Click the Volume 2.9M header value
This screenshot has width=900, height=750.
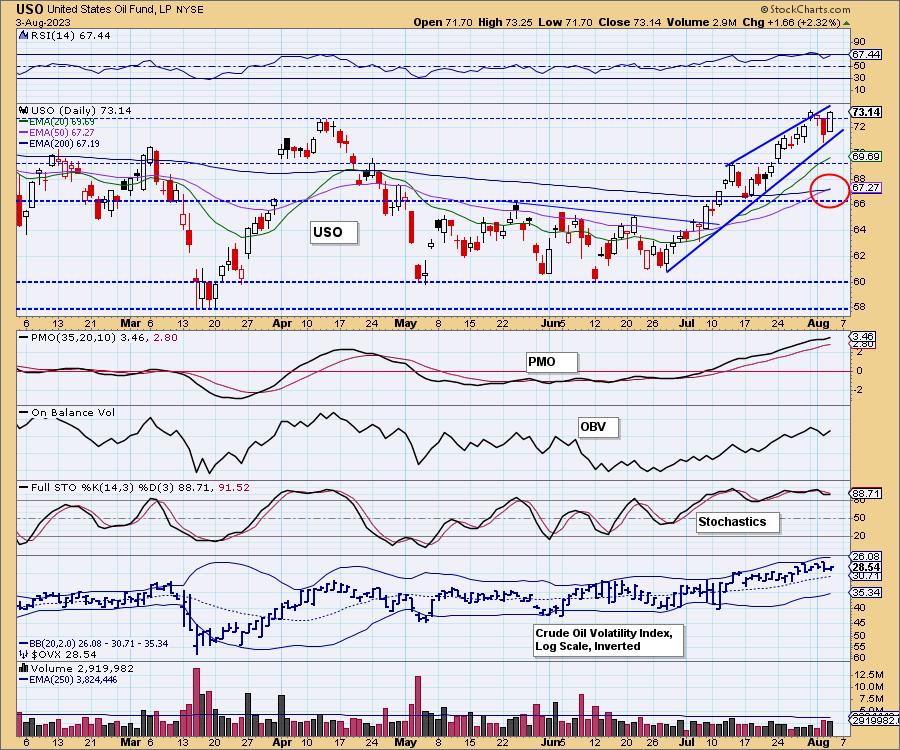point(701,22)
